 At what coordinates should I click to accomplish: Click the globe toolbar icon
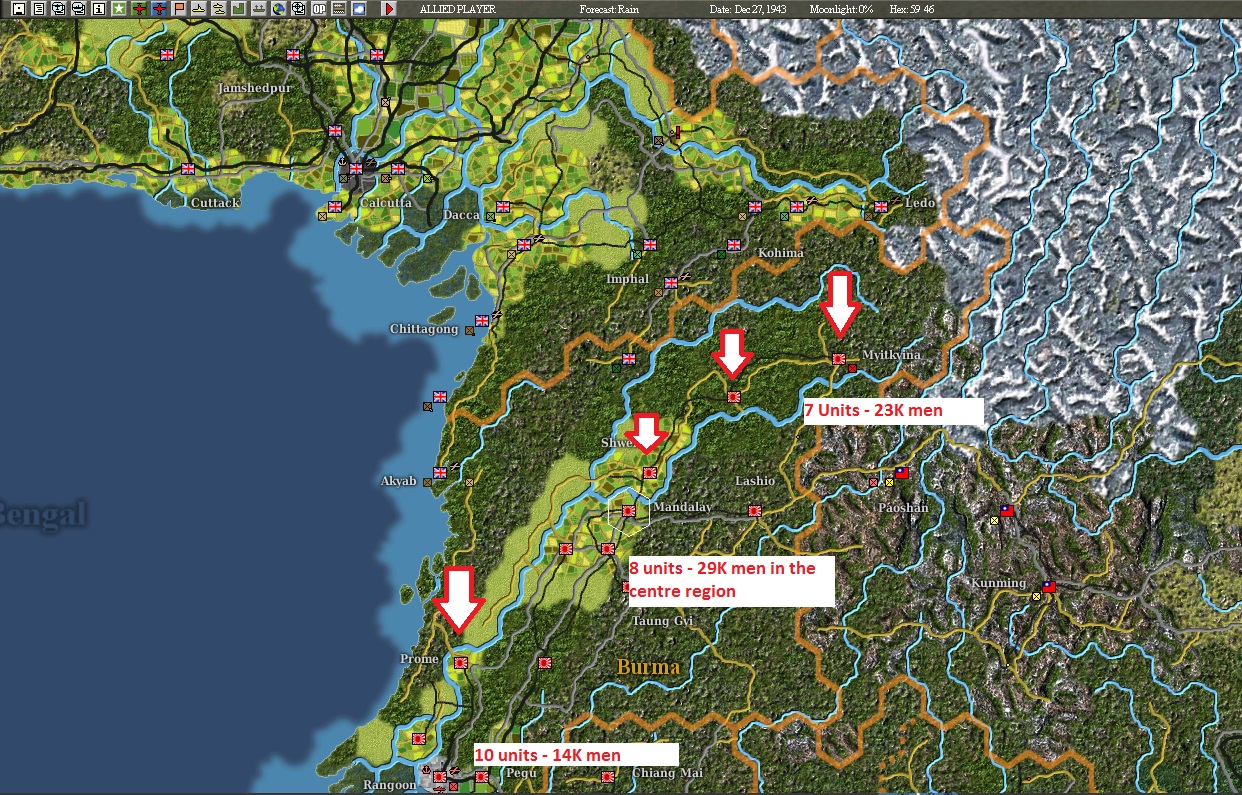pos(278,9)
